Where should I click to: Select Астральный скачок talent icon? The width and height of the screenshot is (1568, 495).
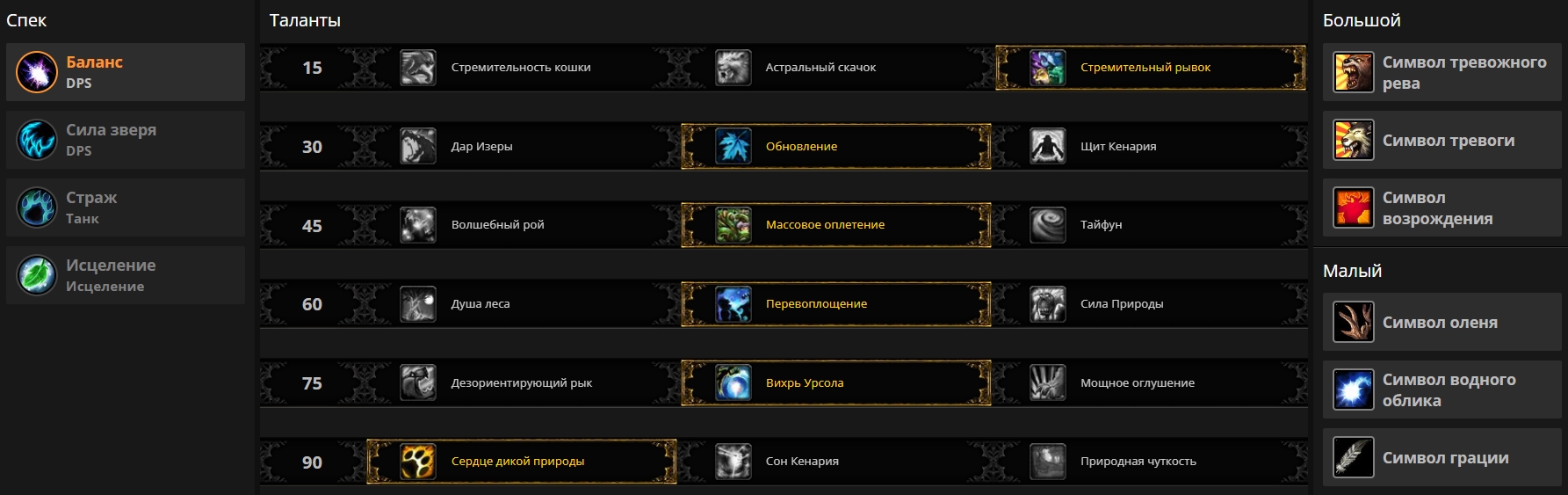click(733, 68)
